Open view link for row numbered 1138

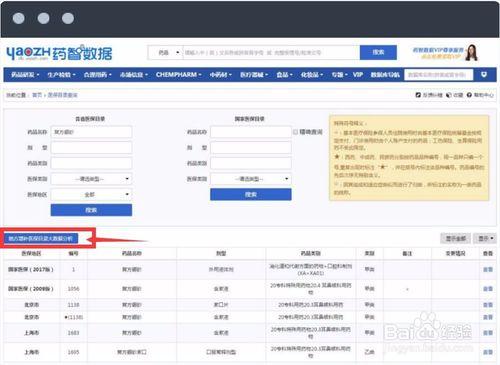488,305
